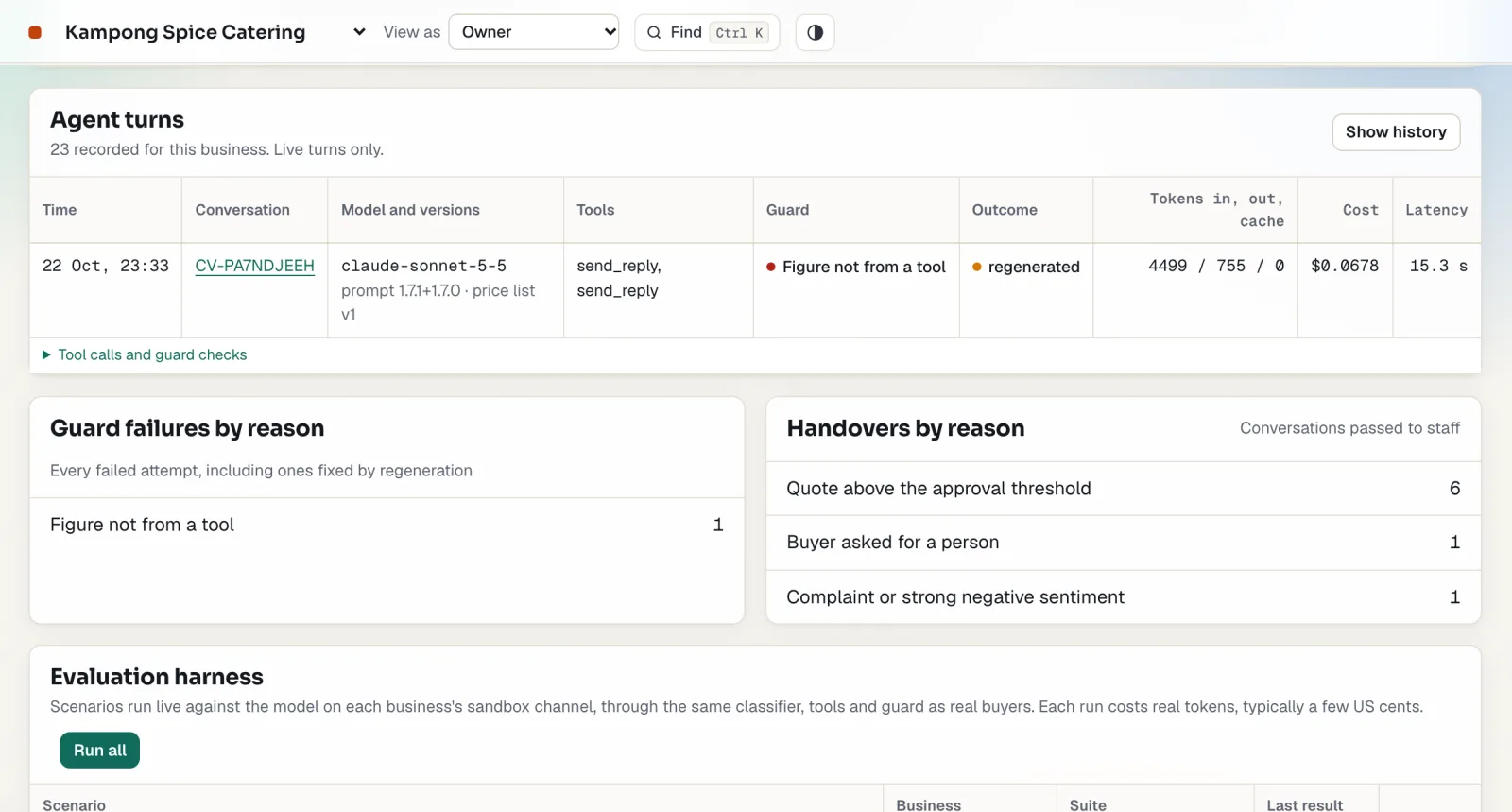The image size is (1512, 812).
Task: Click the 15.3 s latency value
Action: pyautogui.click(x=1438, y=266)
